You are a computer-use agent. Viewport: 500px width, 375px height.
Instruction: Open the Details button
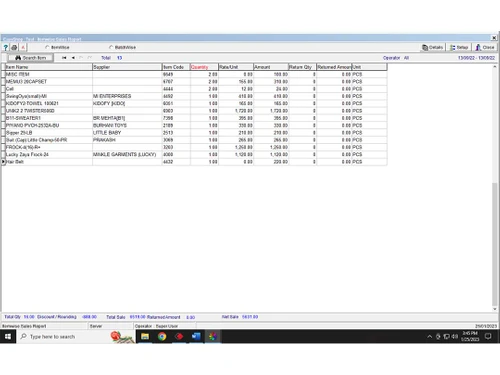433,47
